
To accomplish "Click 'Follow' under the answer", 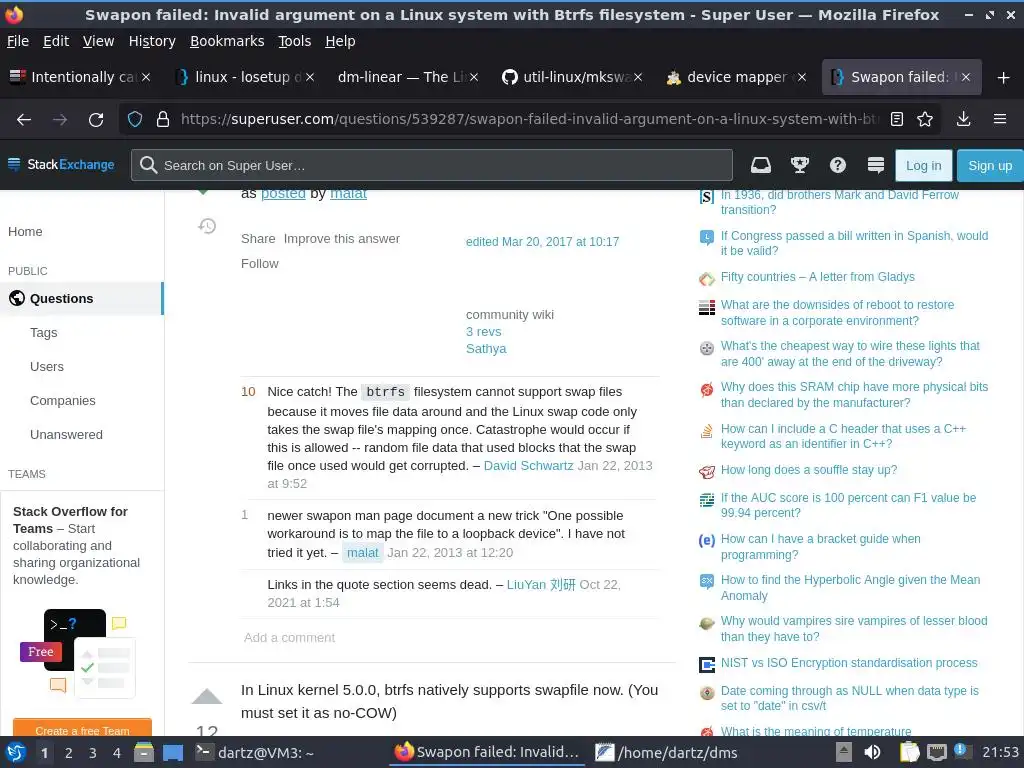I will click(x=260, y=263).
